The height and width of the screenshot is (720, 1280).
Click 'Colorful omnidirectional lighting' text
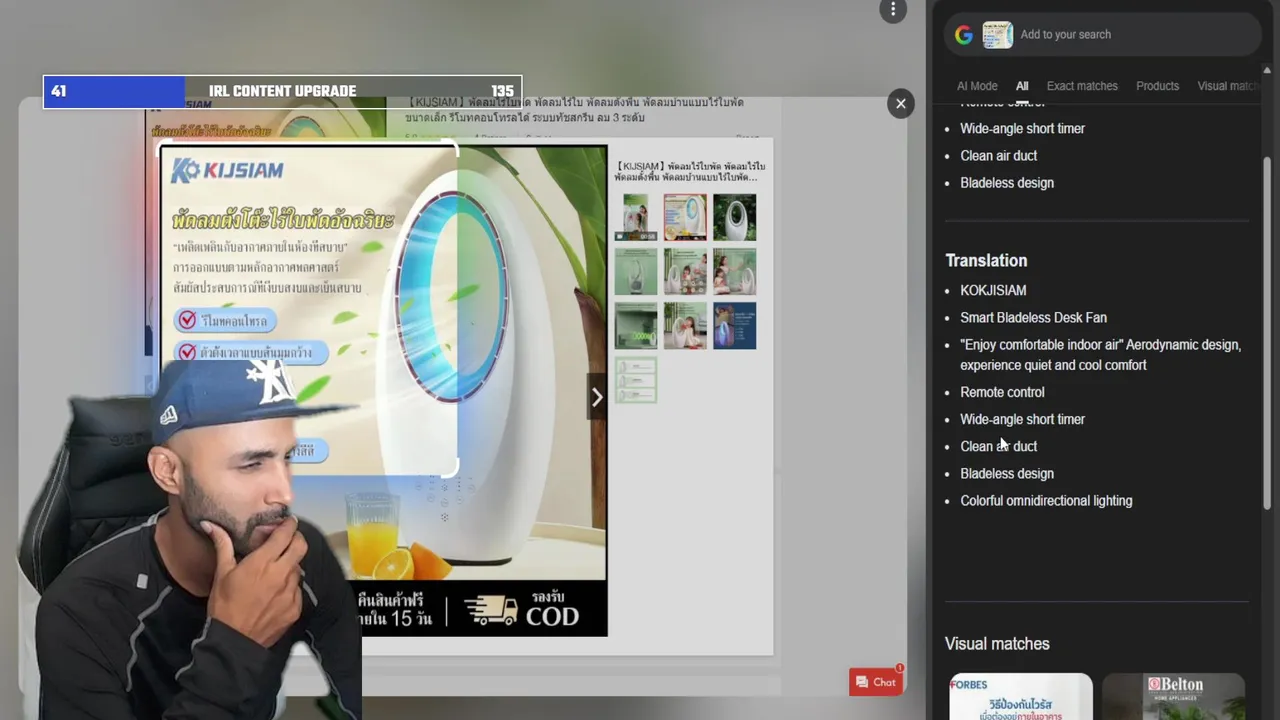point(1046,501)
